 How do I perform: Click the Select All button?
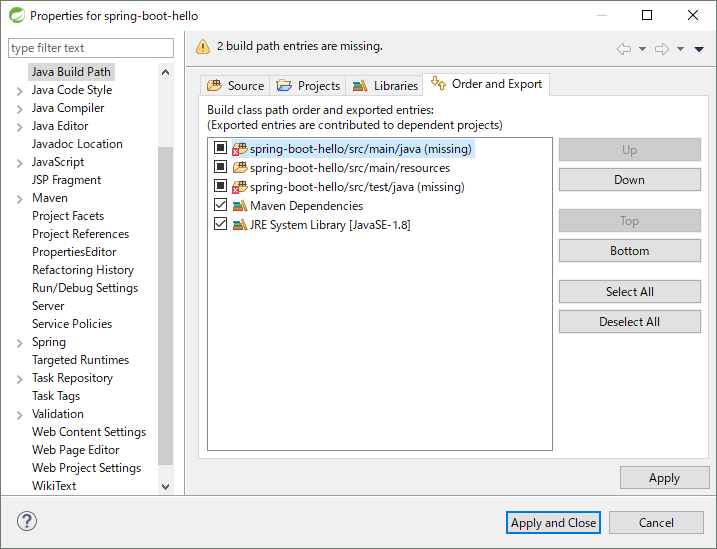630,292
